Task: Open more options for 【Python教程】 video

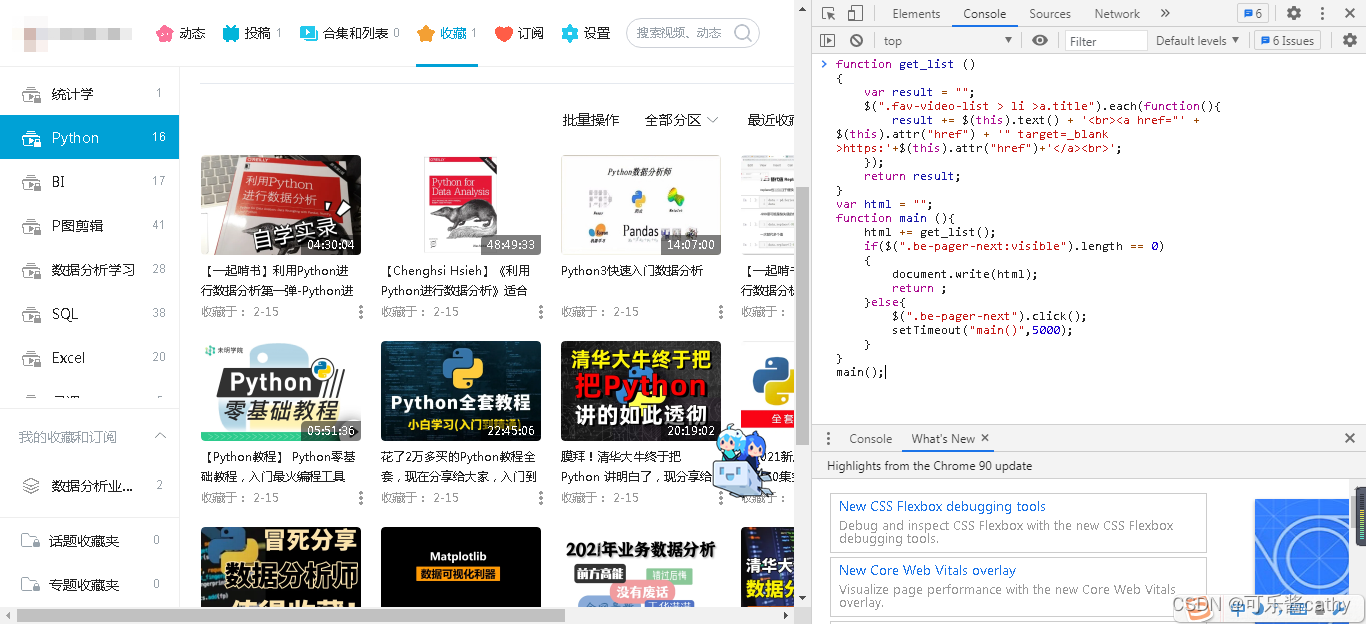Action: [x=361, y=498]
